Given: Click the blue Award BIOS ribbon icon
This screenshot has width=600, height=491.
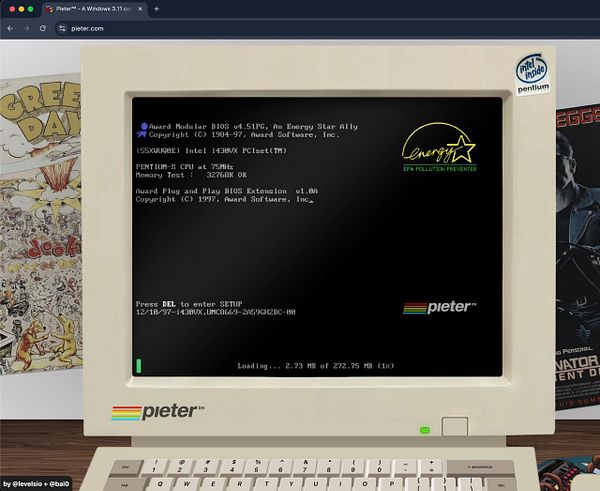Looking at the screenshot, I should click(x=142, y=130).
